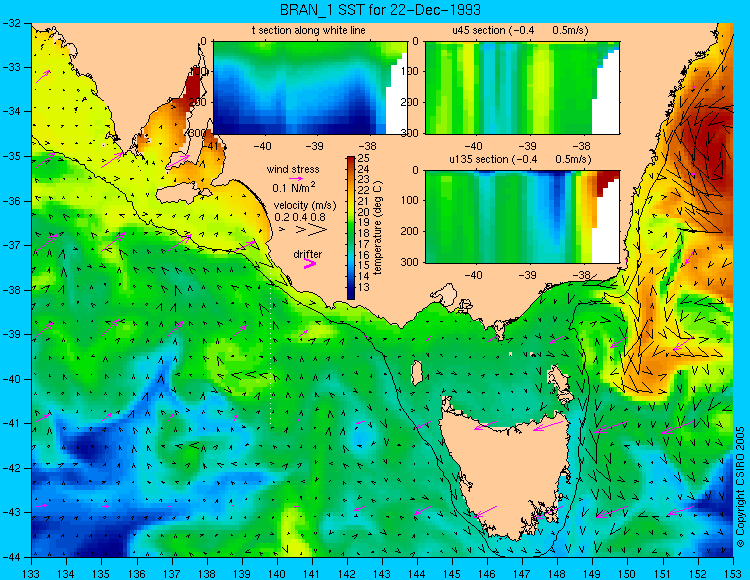Image resolution: width=750 pixels, height=580 pixels.
Task: Click the "147" longitude label on bottom axis
Action: point(522,572)
